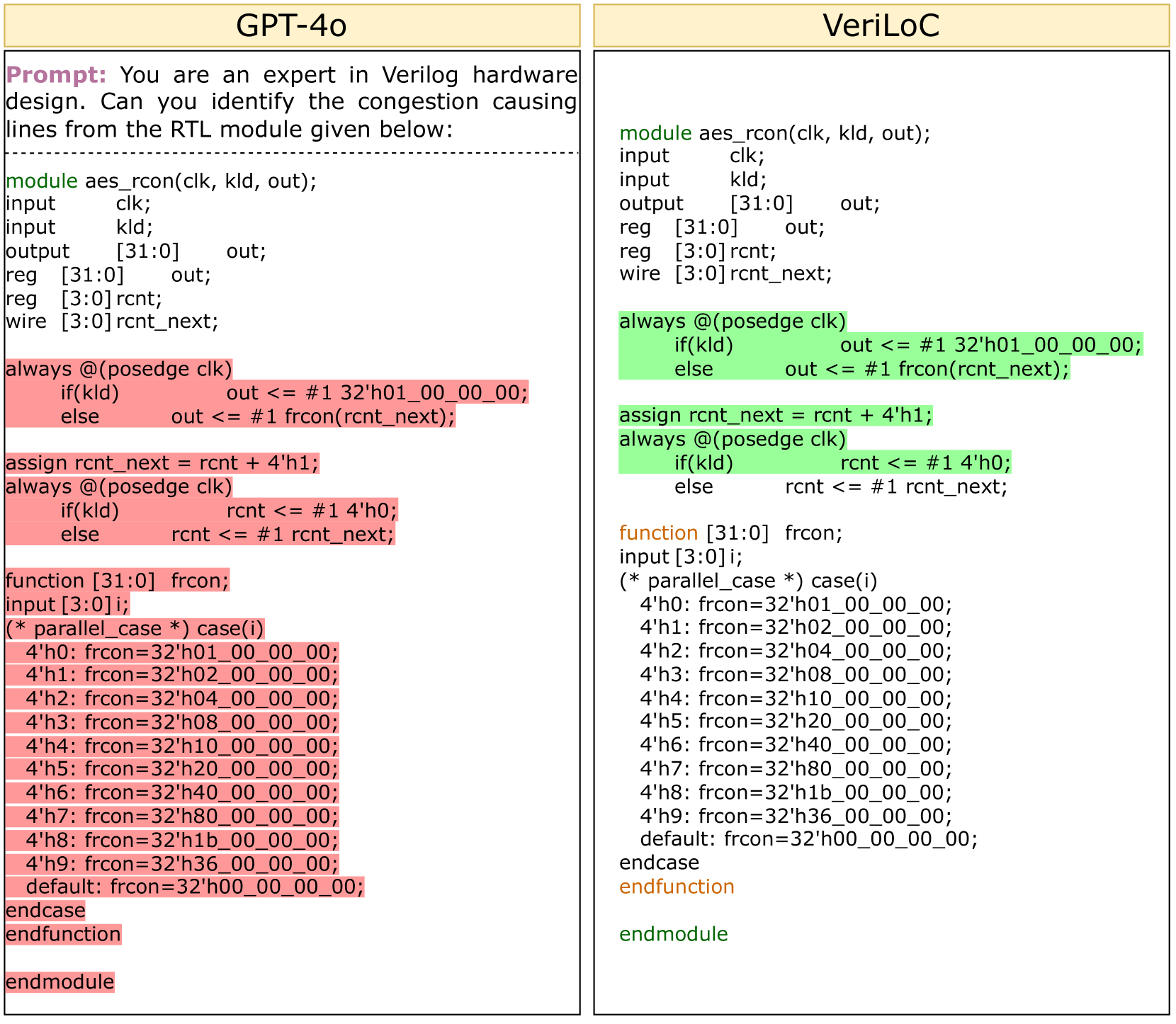Click "4'h6: frcon=32'h40_00_00_00;" in VeriLoC panel
This screenshot has height=1024, width=1176.
[x=796, y=745]
